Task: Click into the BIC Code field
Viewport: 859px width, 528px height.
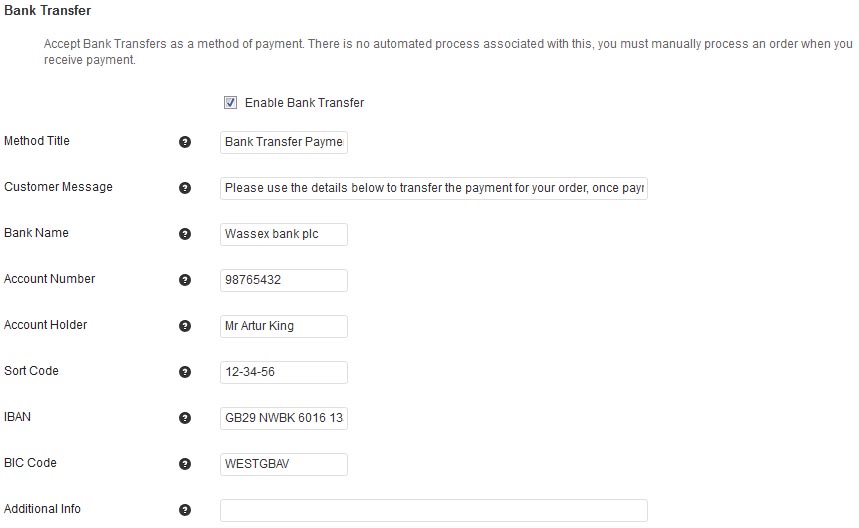Action: pyautogui.click(x=284, y=464)
